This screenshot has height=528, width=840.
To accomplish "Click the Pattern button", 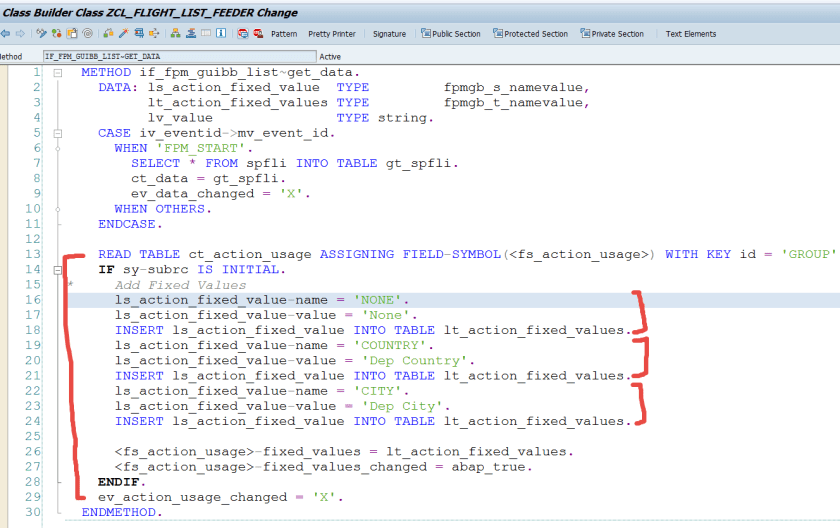I will (284, 34).
